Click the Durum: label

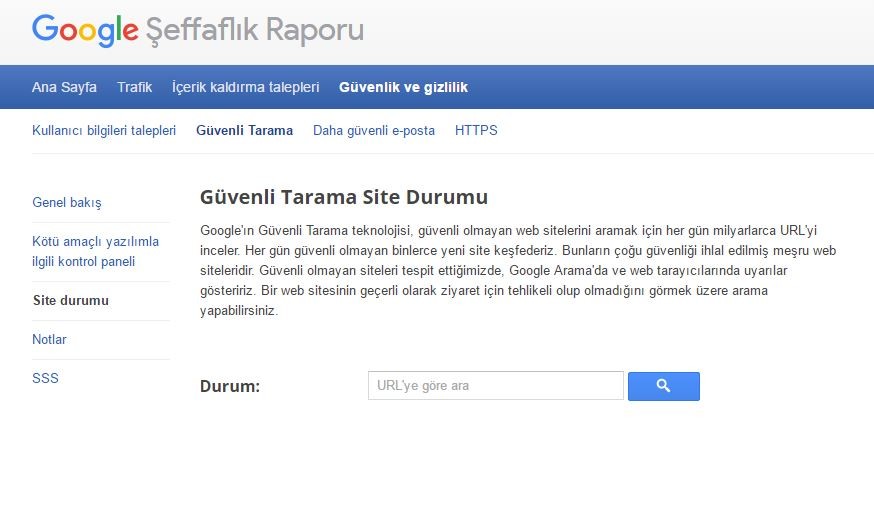230,386
